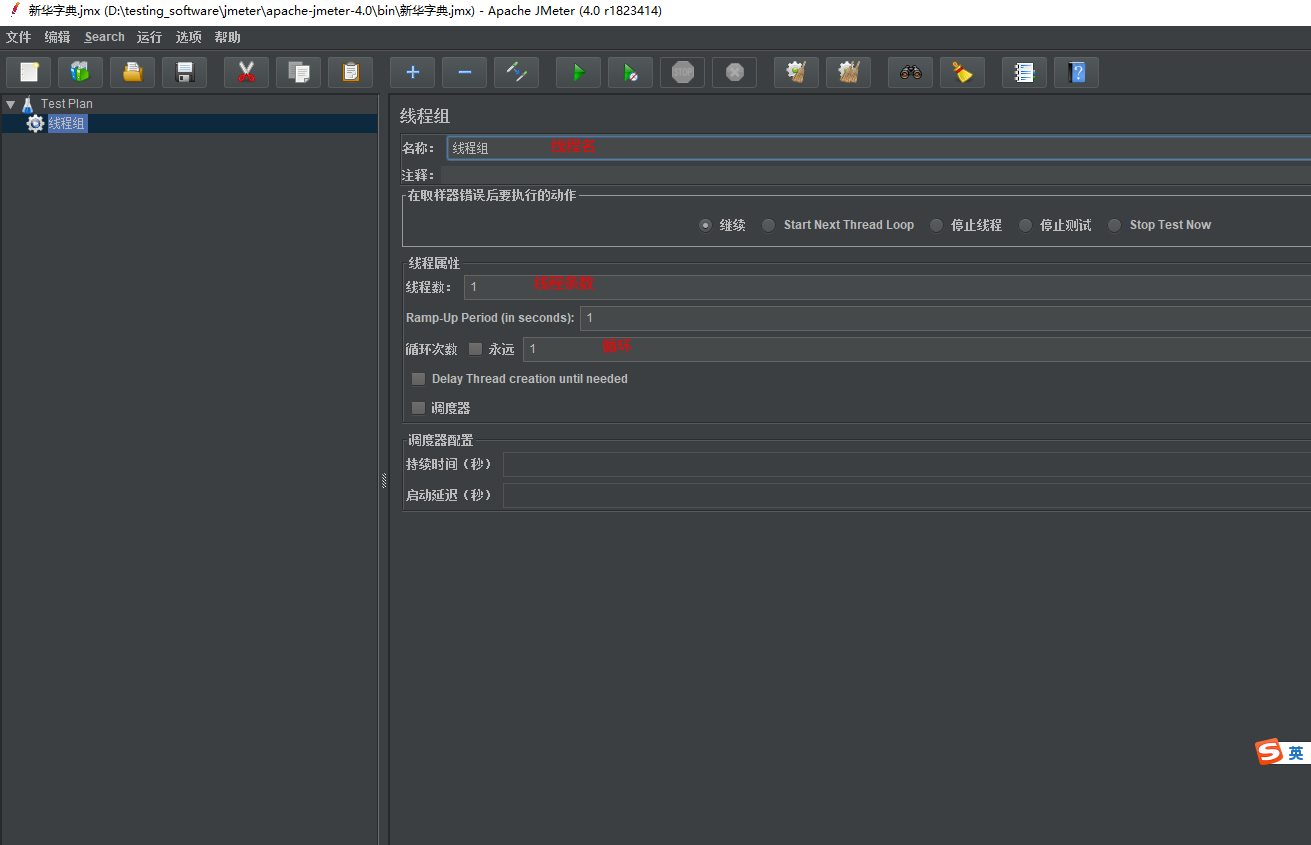Start the test with green play icon
This screenshot has width=1311, height=845.
click(x=579, y=72)
